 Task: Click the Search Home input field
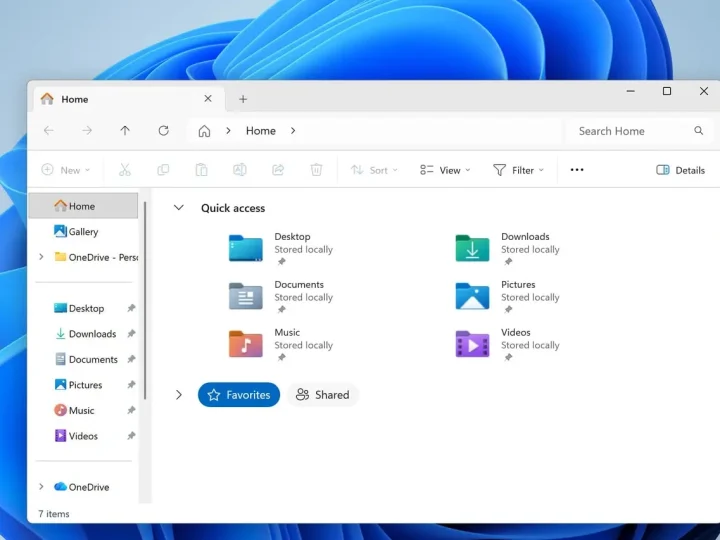click(x=638, y=131)
